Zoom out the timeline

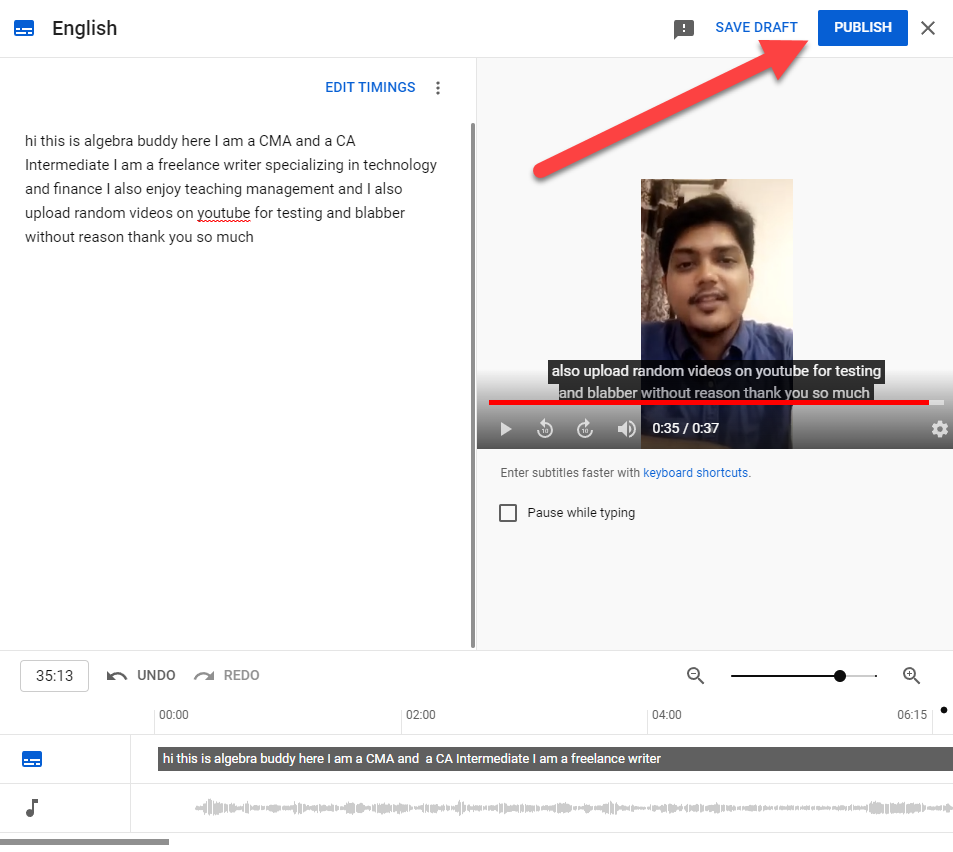pyautogui.click(x=696, y=676)
